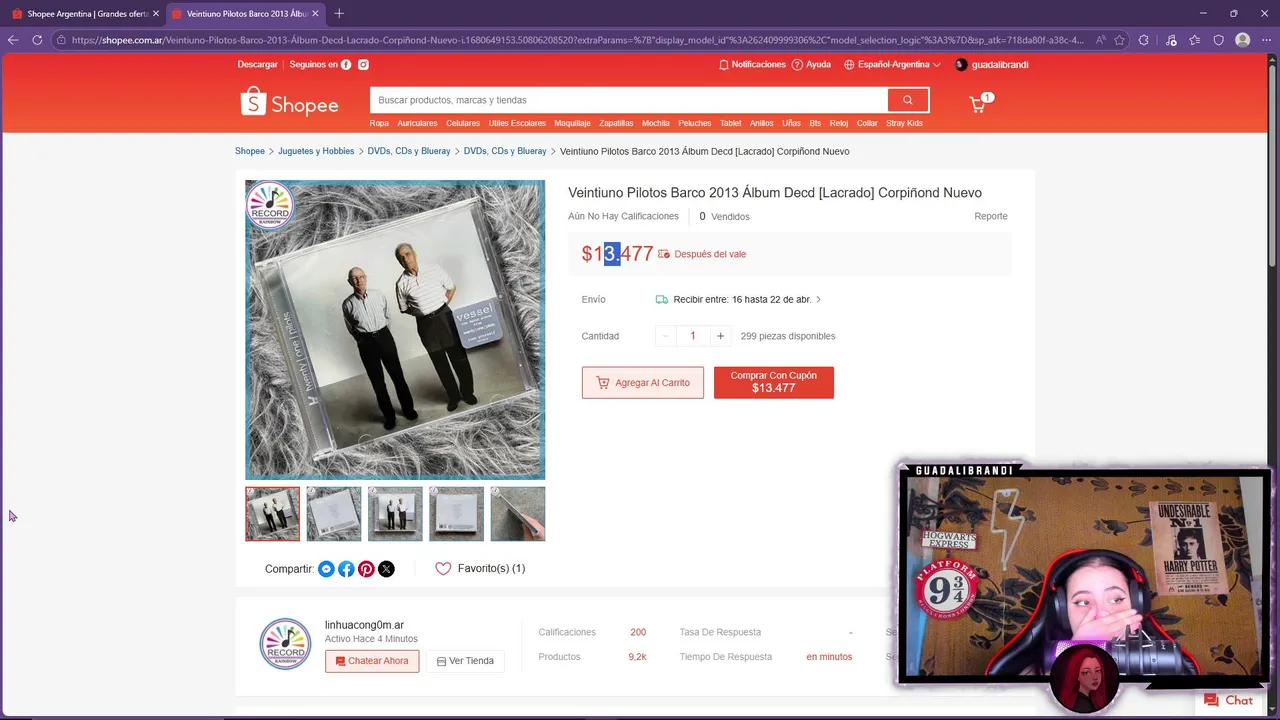
Task: Click the linhuacong0m.ar shop name
Action: tap(364, 625)
